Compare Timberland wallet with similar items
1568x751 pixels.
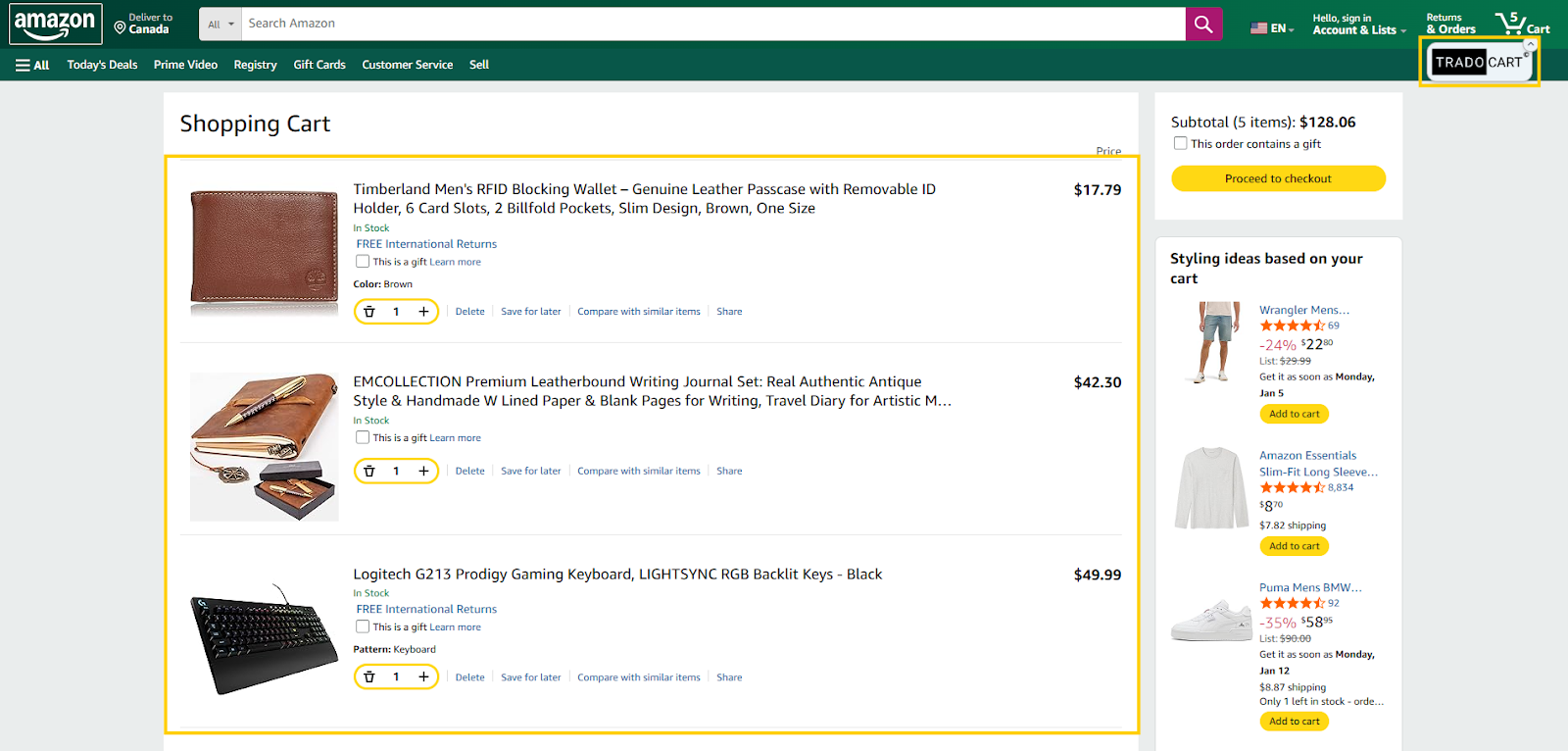tap(639, 312)
